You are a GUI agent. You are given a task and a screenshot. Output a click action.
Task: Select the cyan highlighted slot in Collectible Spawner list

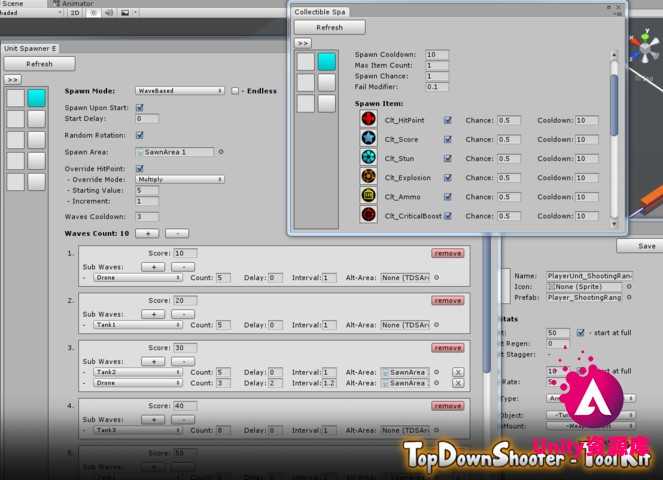pyautogui.click(x=327, y=62)
